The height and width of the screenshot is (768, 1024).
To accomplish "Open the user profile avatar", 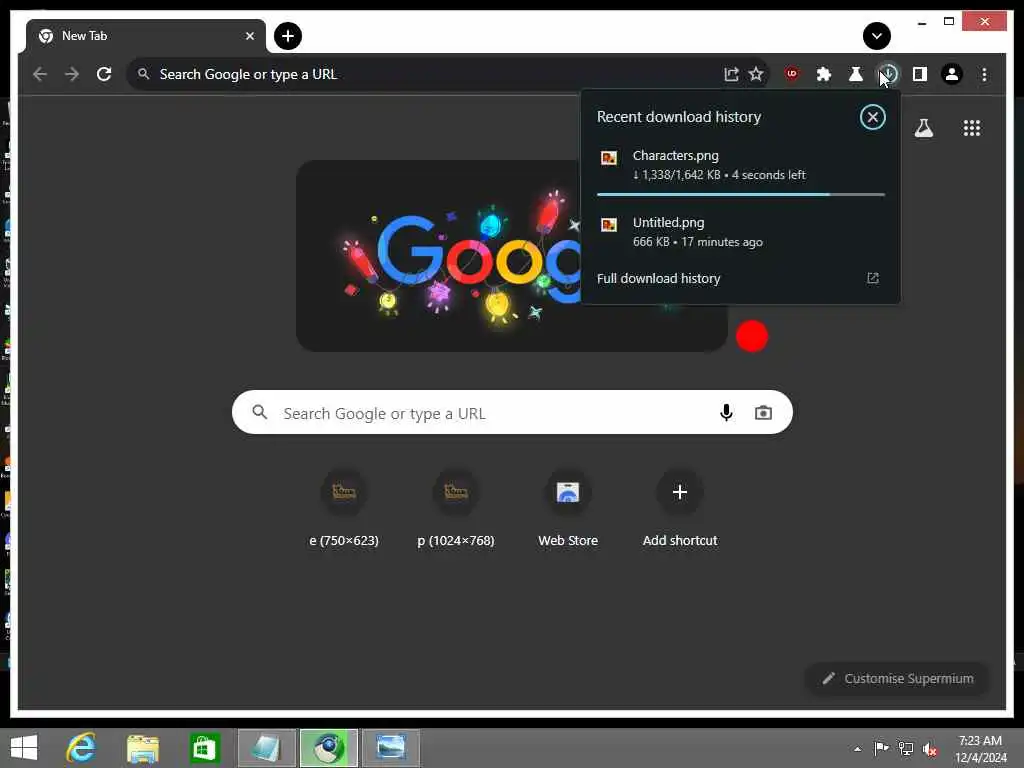I will coord(952,74).
